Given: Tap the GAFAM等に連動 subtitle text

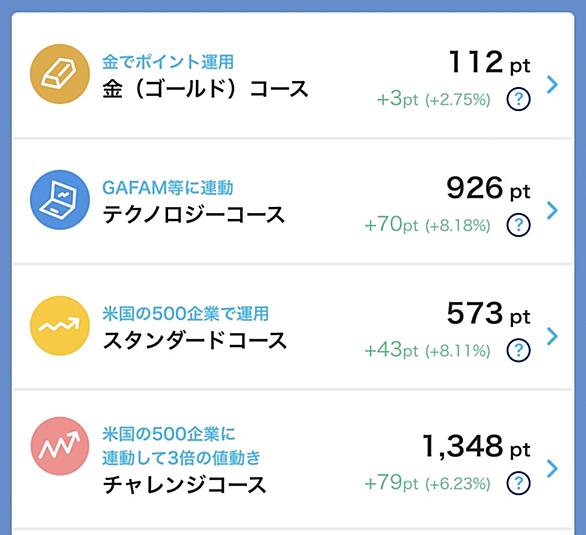Looking at the screenshot, I should click(x=168, y=188).
